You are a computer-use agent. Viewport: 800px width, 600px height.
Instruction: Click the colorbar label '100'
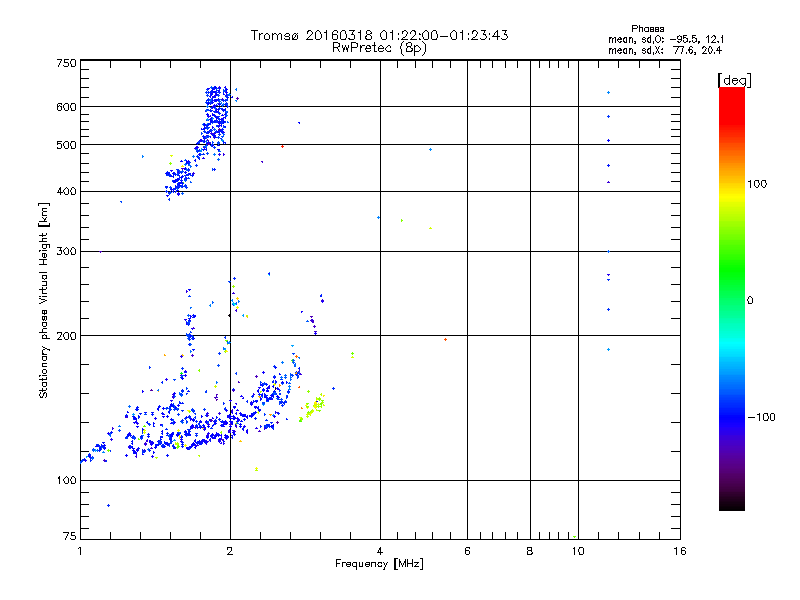pos(757,184)
